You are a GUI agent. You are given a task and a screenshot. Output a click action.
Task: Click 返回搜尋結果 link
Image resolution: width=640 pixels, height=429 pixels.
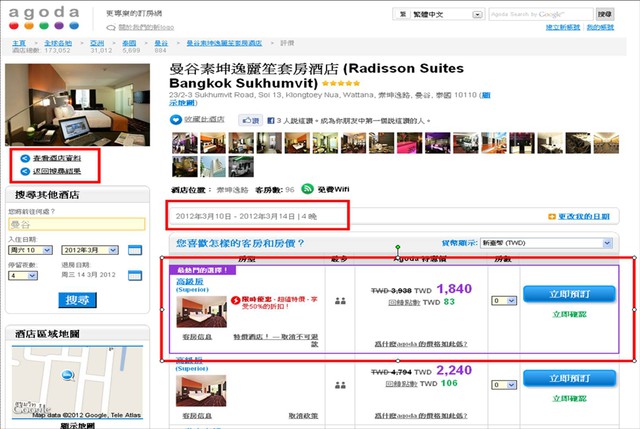[57, 171]
